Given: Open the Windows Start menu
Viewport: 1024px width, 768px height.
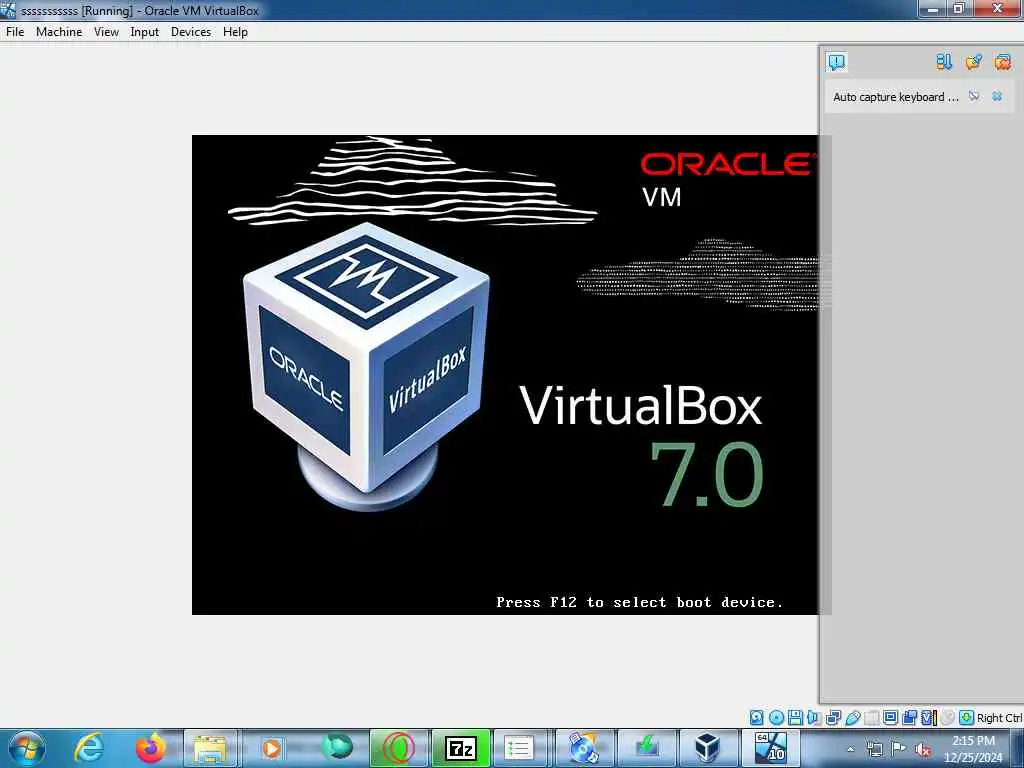Looking at the screenshot, I should point(27,748).
